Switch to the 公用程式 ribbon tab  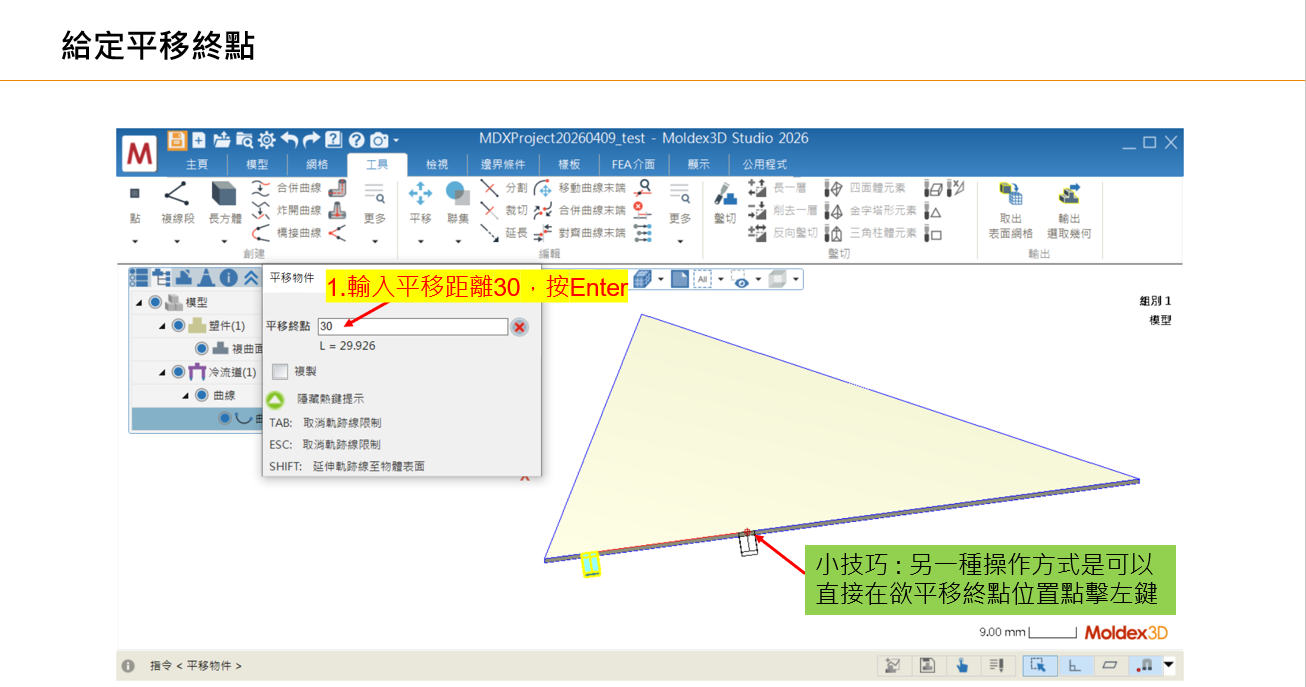[764, 164]
